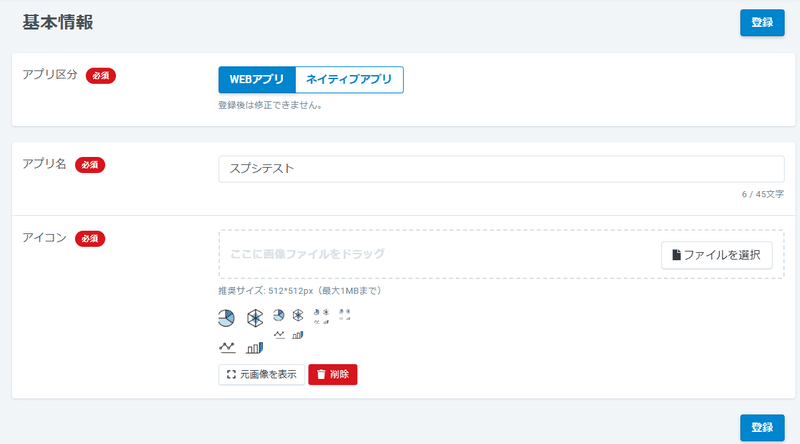Select the WEBアプリ option
This screenshot has height=444, width=800.
click(257, 80)
